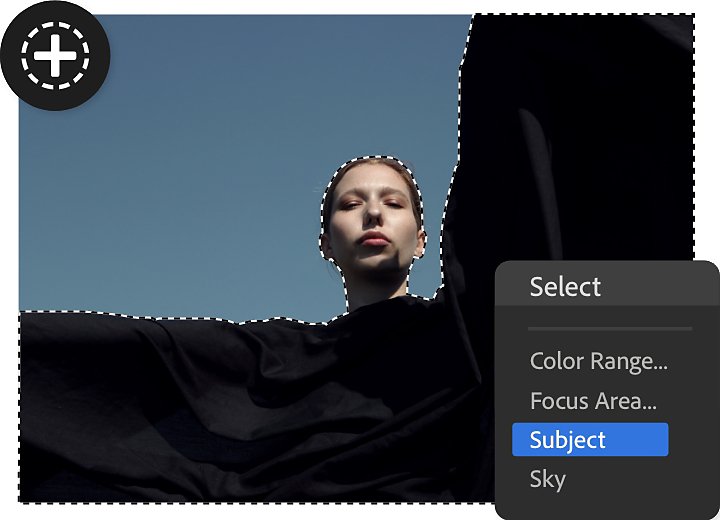Screen dimensions: 720x520
Task: Click the dark raised sleeve on the right
Action: [x=574, y=138]
